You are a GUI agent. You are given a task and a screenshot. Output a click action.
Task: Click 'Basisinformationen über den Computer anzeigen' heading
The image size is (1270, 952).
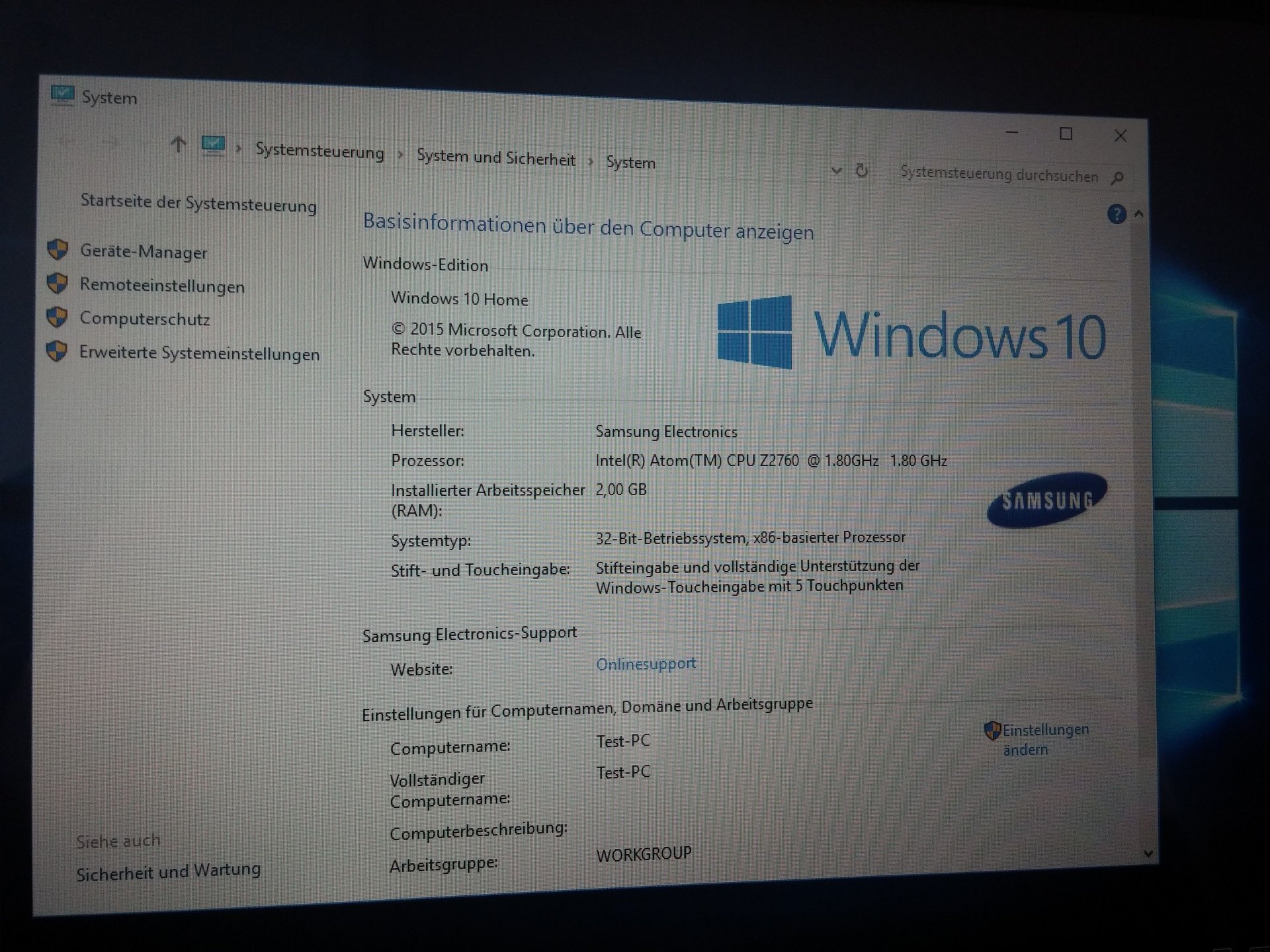(588, 226)
